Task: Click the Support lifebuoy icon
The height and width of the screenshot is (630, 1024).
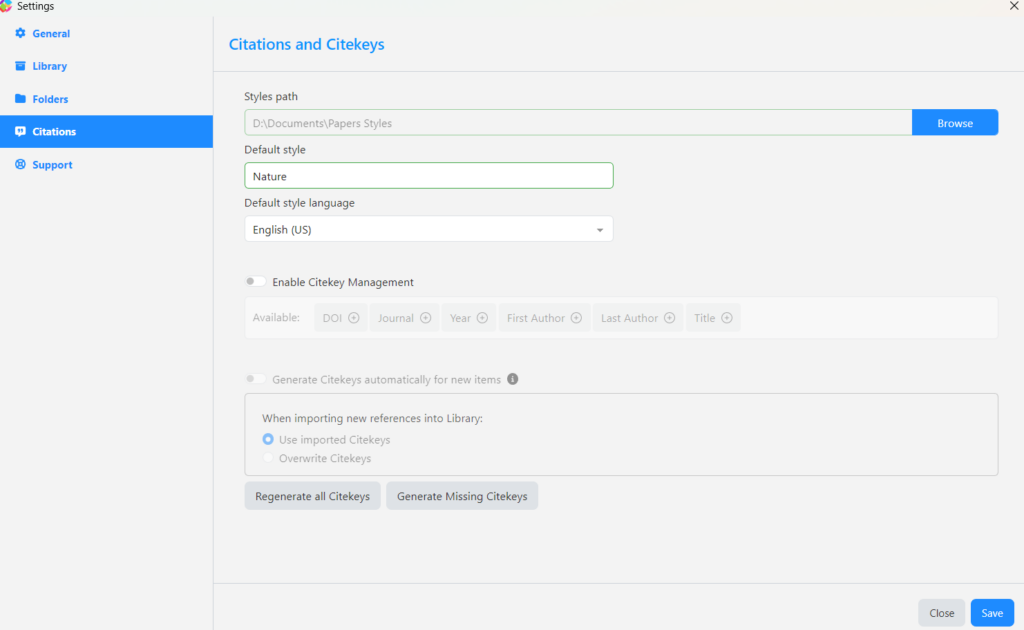Action: (20, 165)
